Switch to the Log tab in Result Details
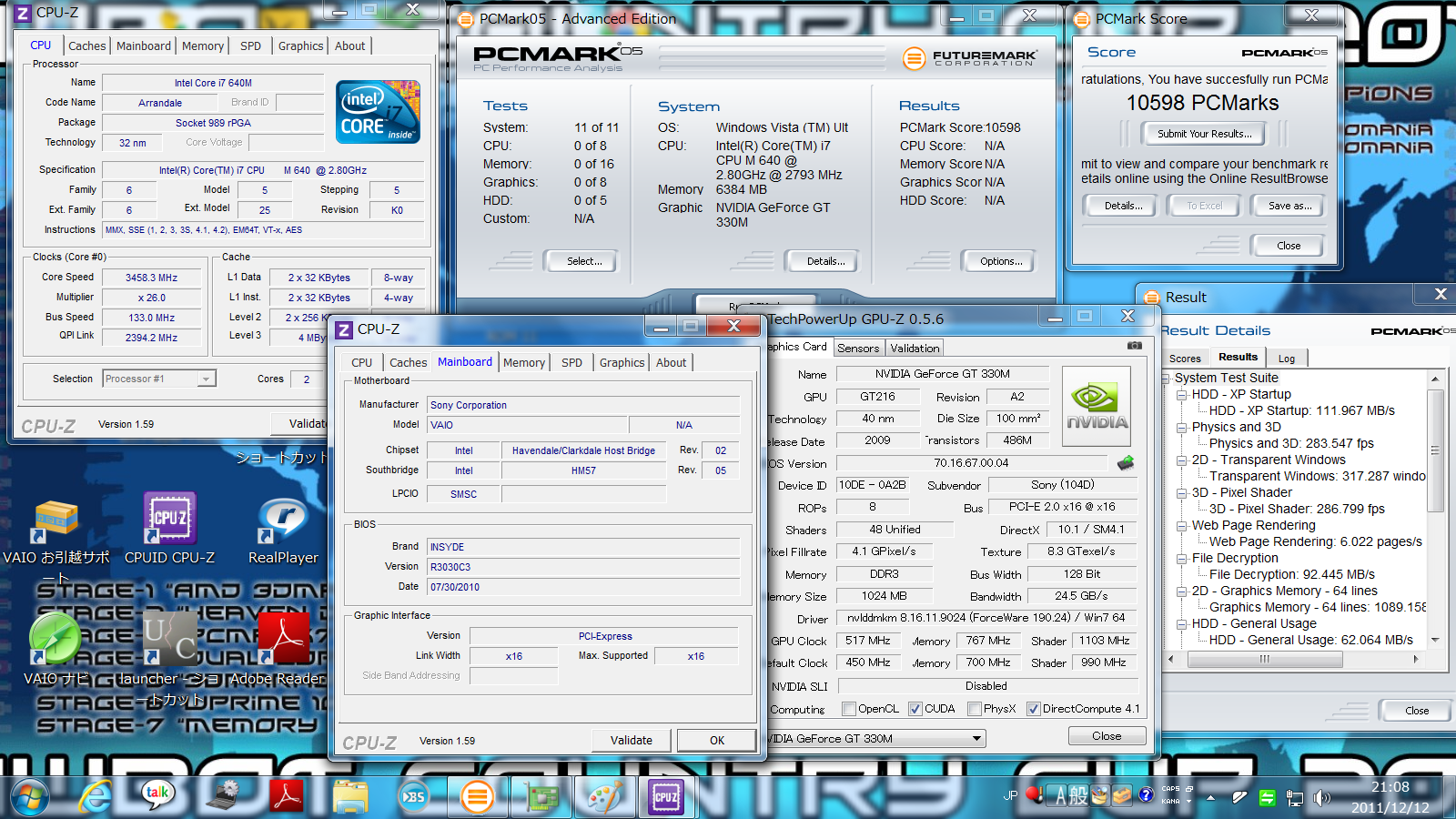This screenshot has width=1456, height=819. (1286, 359)
